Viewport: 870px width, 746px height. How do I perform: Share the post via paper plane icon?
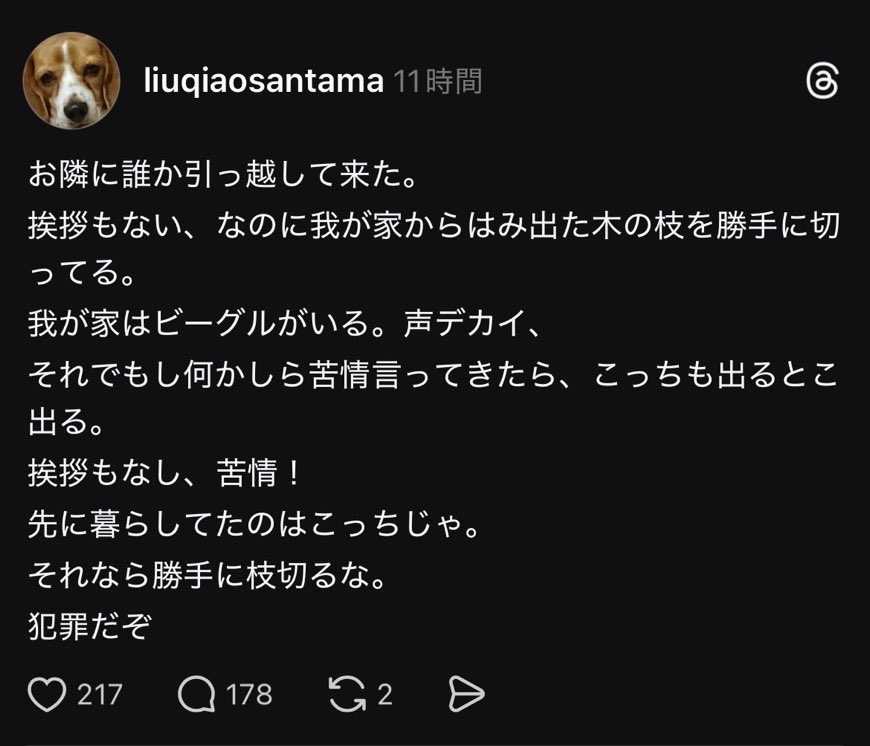click(x=465, y=693)
